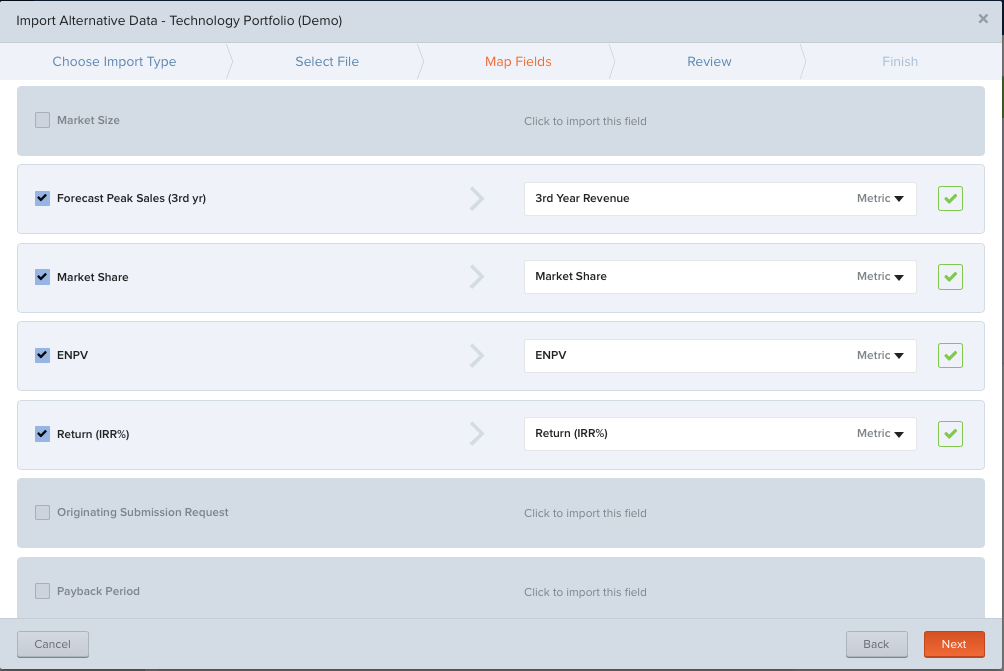Uncheck Forecast Peak Sales (3rd yr)
This screenshot has height=671, width=1004.
click(x=42, y=198)
